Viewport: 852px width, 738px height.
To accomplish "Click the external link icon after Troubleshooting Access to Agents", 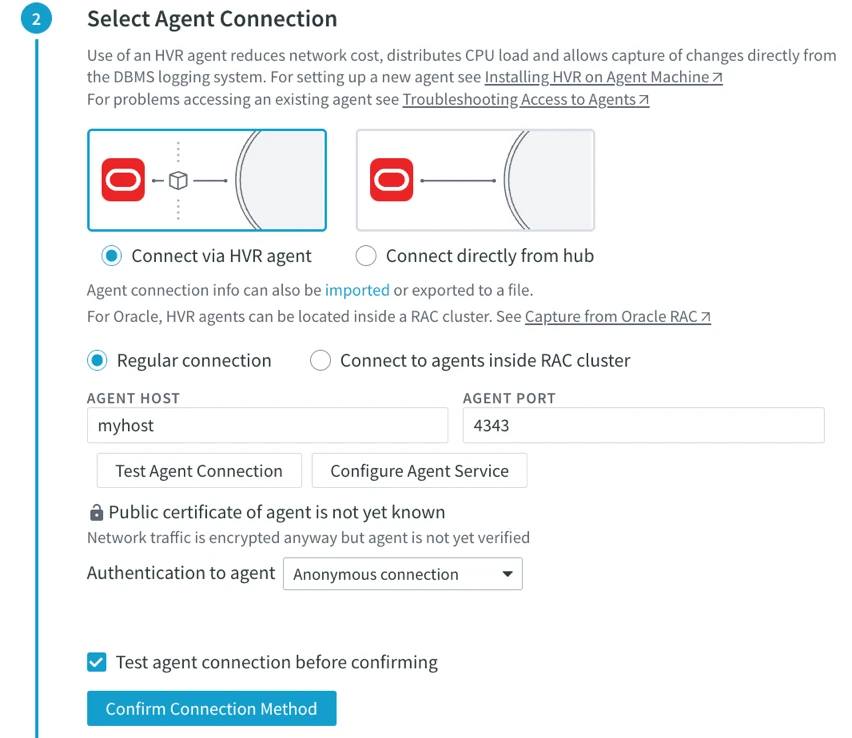I will click(644, 99).
